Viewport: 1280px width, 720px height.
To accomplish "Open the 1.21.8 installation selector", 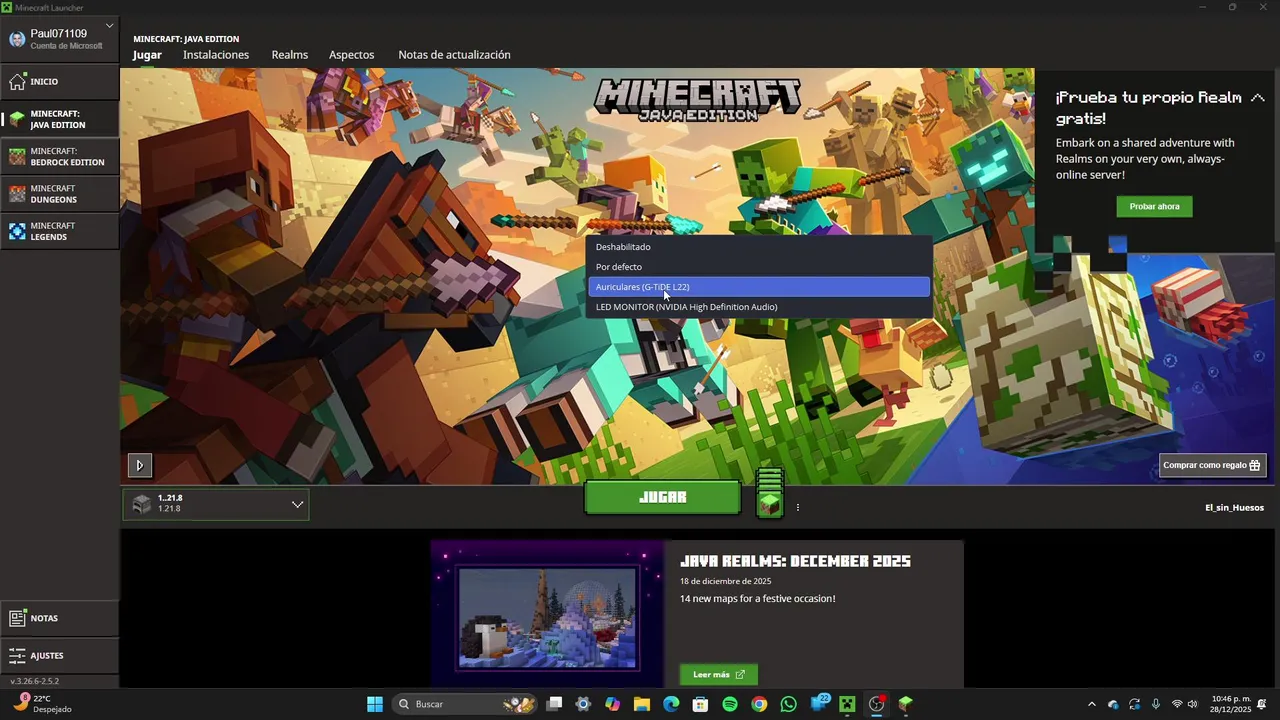I will point(216,504).
